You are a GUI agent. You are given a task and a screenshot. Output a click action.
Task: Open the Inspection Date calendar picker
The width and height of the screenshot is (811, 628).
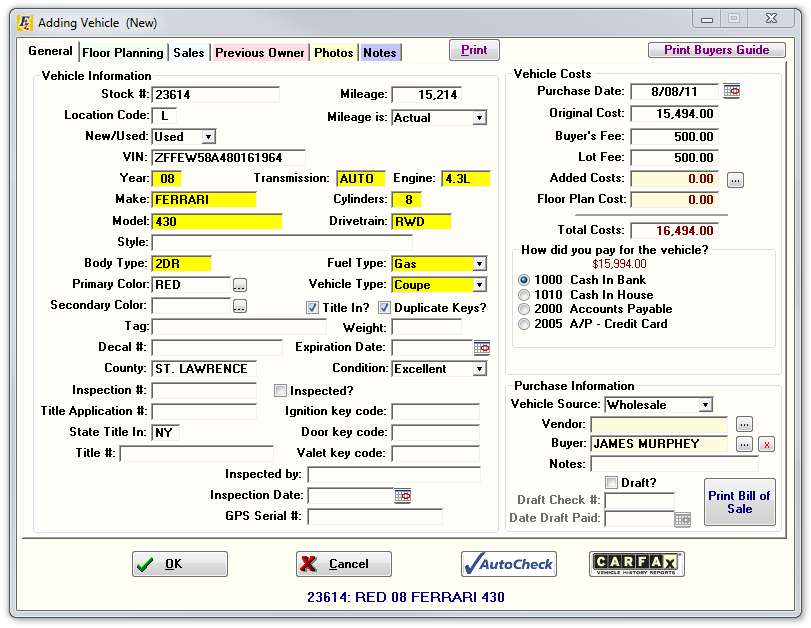coord(402,496)
